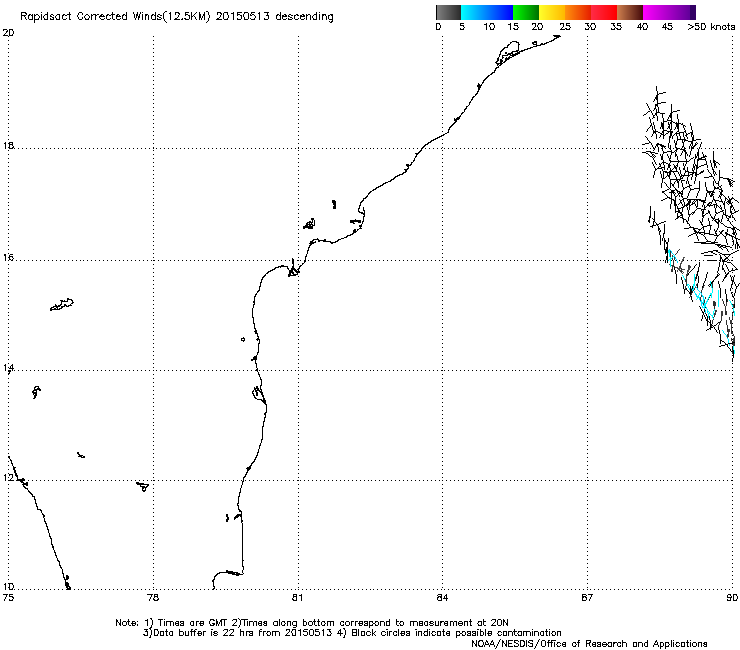
Task: Click longitude label 75 on bottom axis
Action: (8, 598)
